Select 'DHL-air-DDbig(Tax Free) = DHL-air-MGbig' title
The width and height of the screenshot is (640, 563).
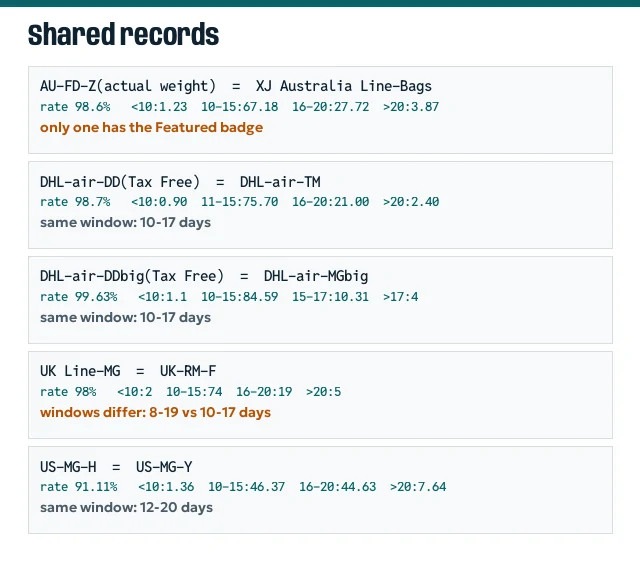(204, 276)
